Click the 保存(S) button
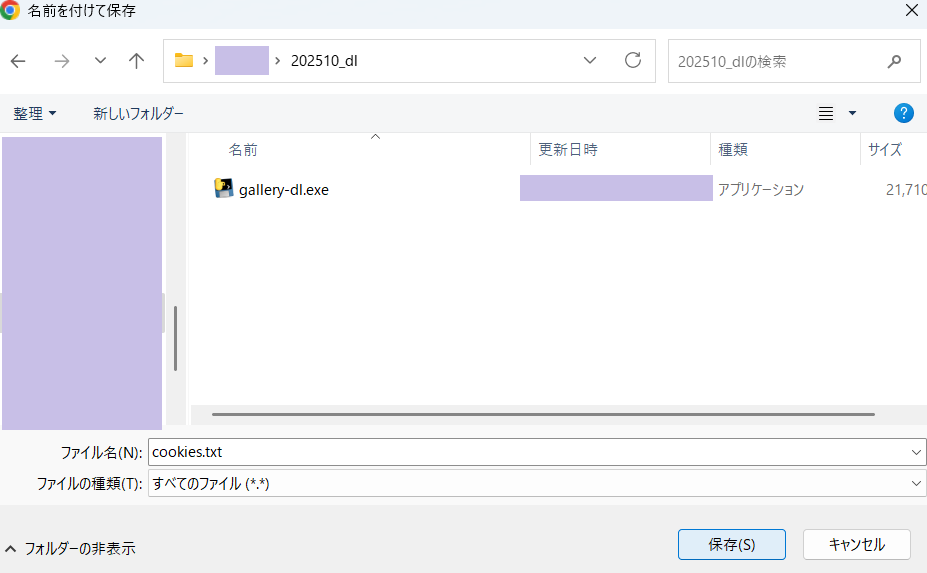The width and height of the screenshot is (927, 573). click(732, 545)
